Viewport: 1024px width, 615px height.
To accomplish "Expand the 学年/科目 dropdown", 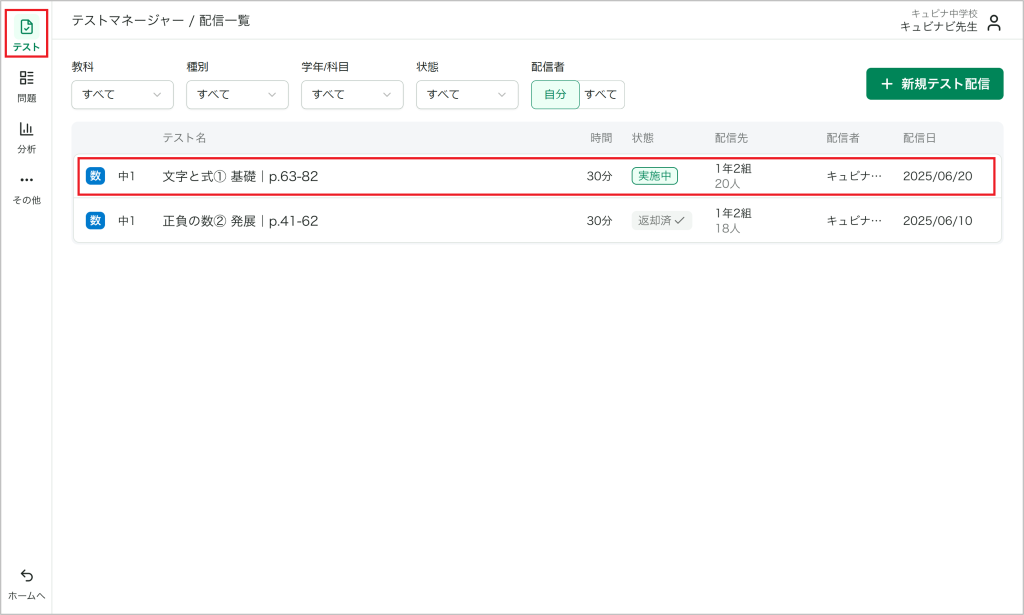I will click(x=352, y=95).
